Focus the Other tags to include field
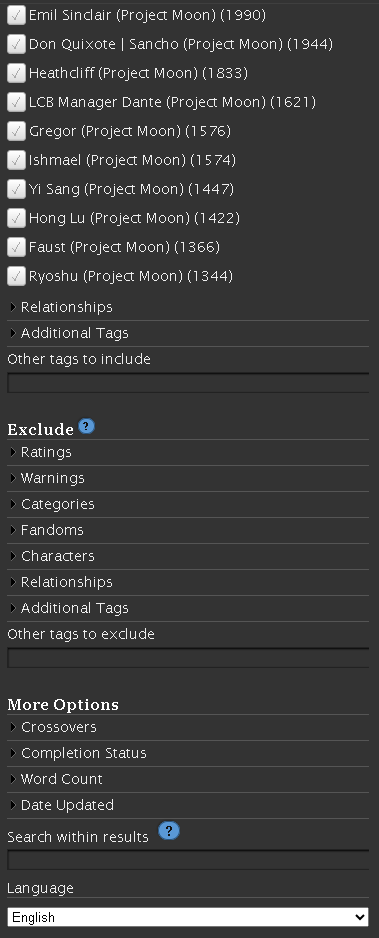Image resolution: width=379 pixels, height=938 pixels. click(188, 383)
